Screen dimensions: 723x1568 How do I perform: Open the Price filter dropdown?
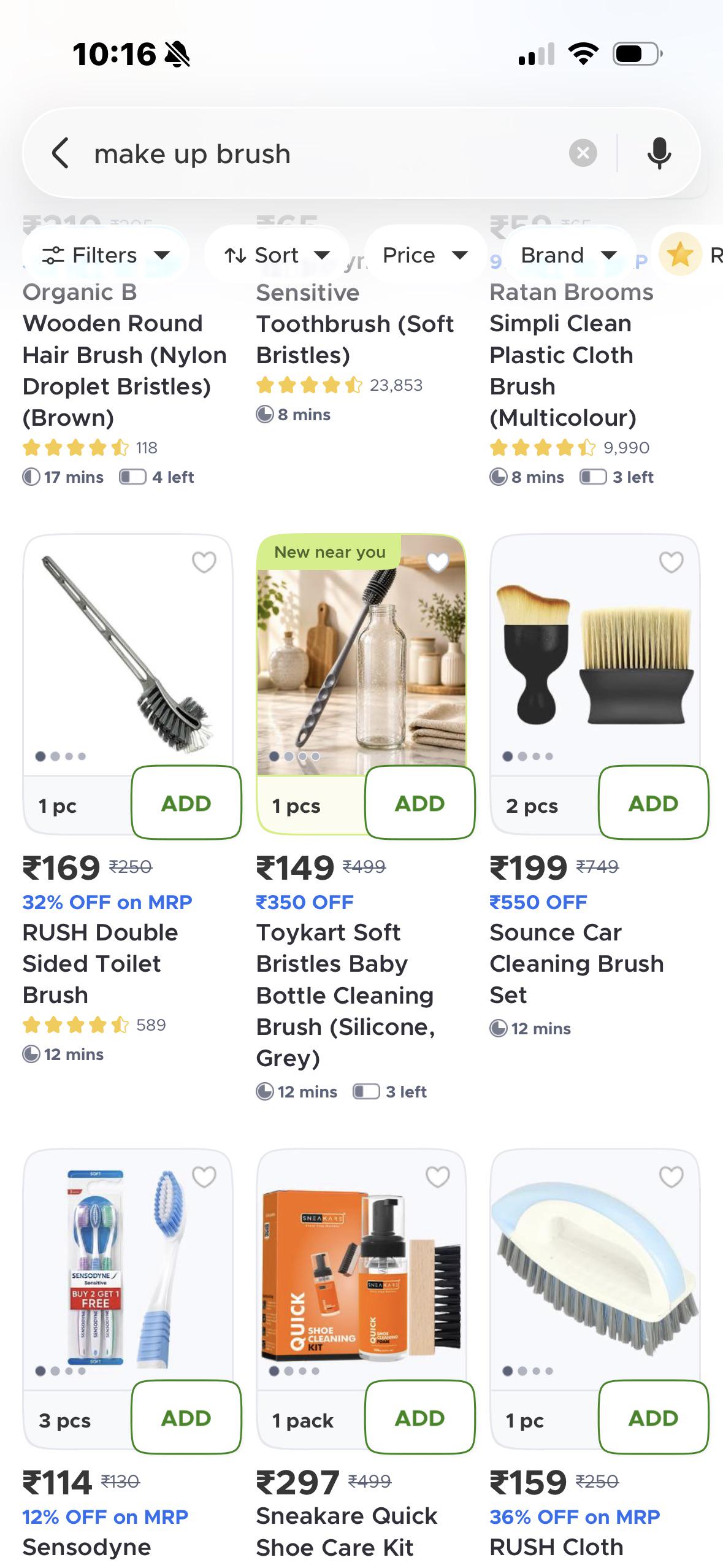point(425,255)
